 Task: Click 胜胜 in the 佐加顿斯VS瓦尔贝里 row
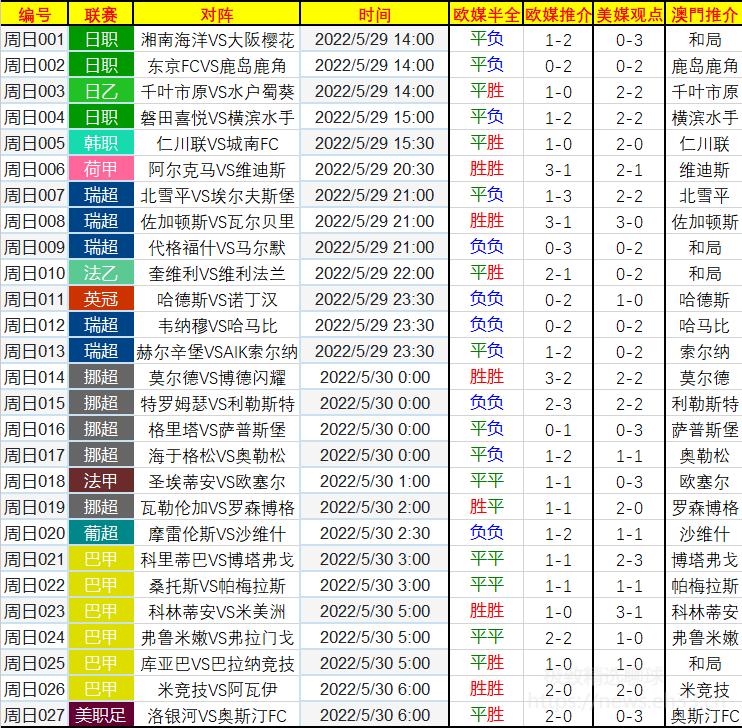click(x=486, y=221)
